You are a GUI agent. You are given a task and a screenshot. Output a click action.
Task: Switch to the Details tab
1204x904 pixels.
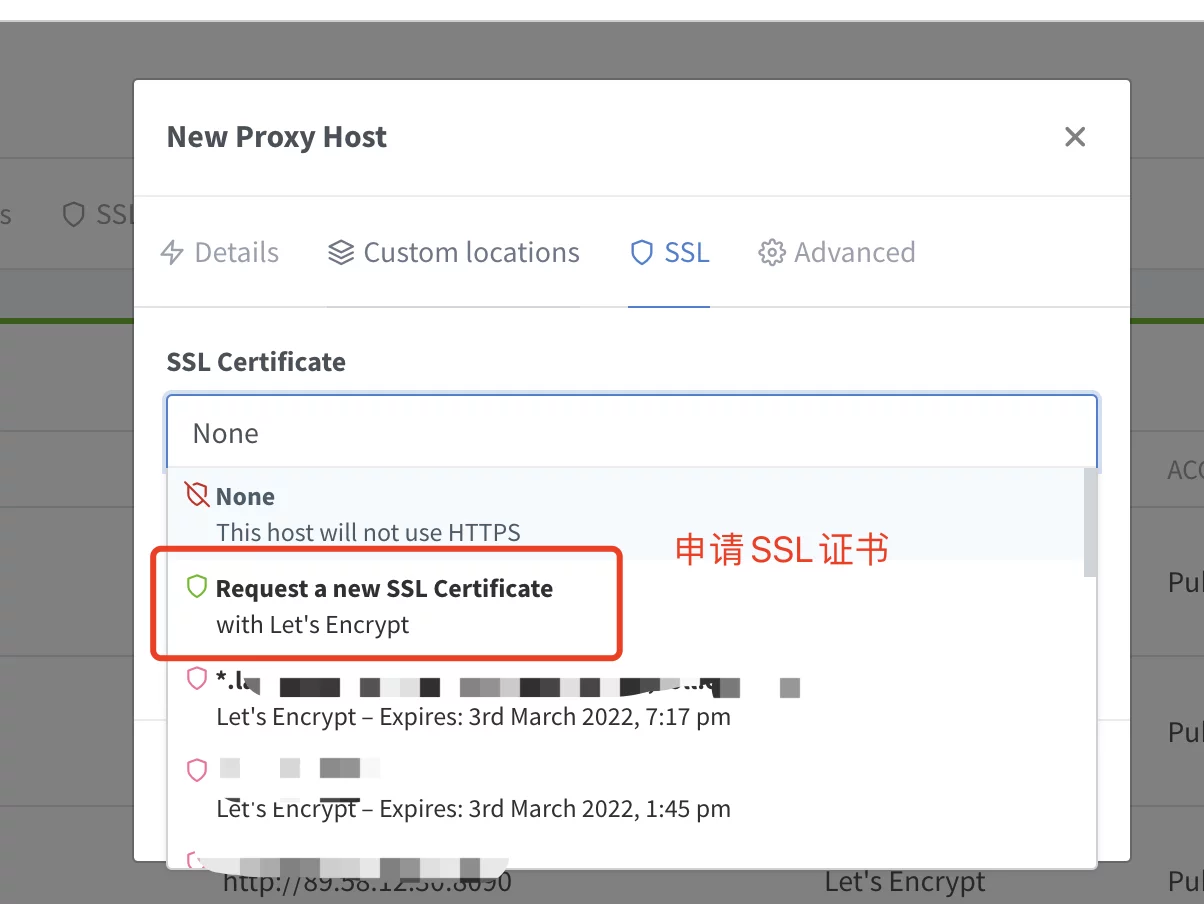tap(220, 252)
